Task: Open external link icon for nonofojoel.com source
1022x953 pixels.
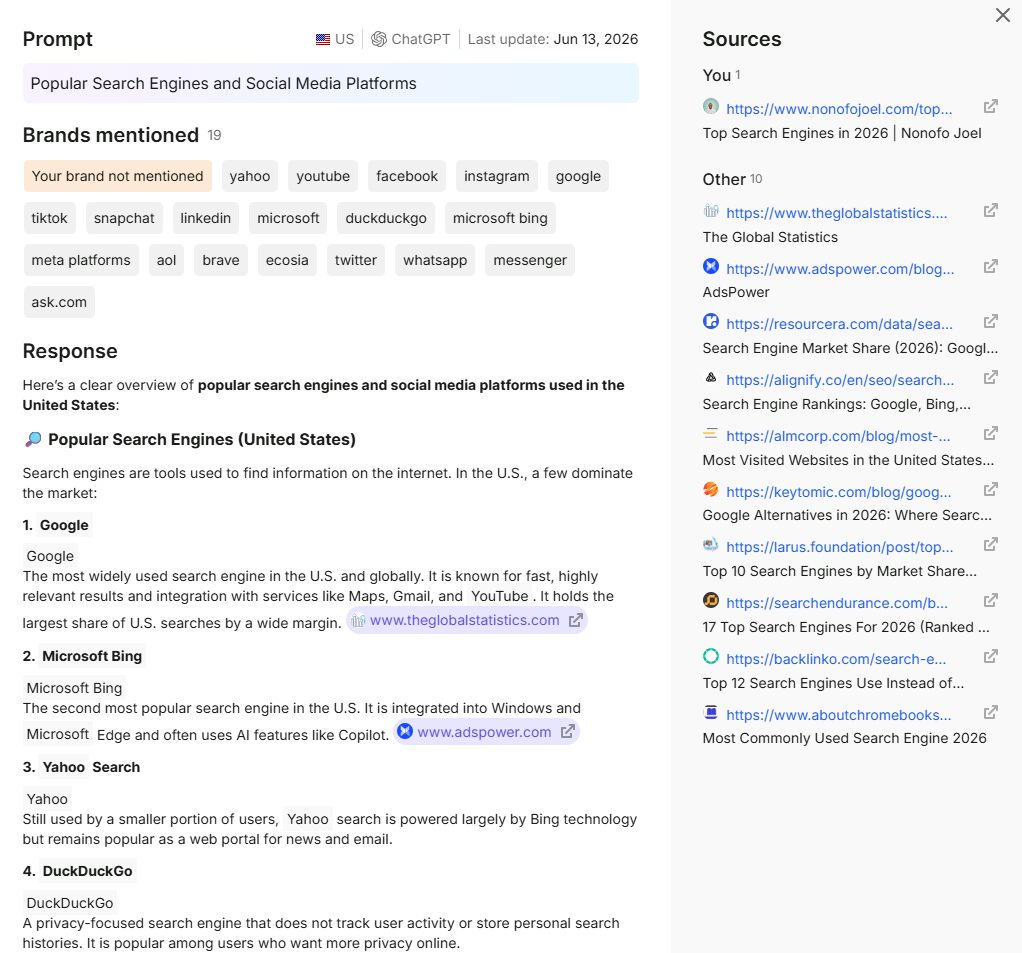Action: 991,106
